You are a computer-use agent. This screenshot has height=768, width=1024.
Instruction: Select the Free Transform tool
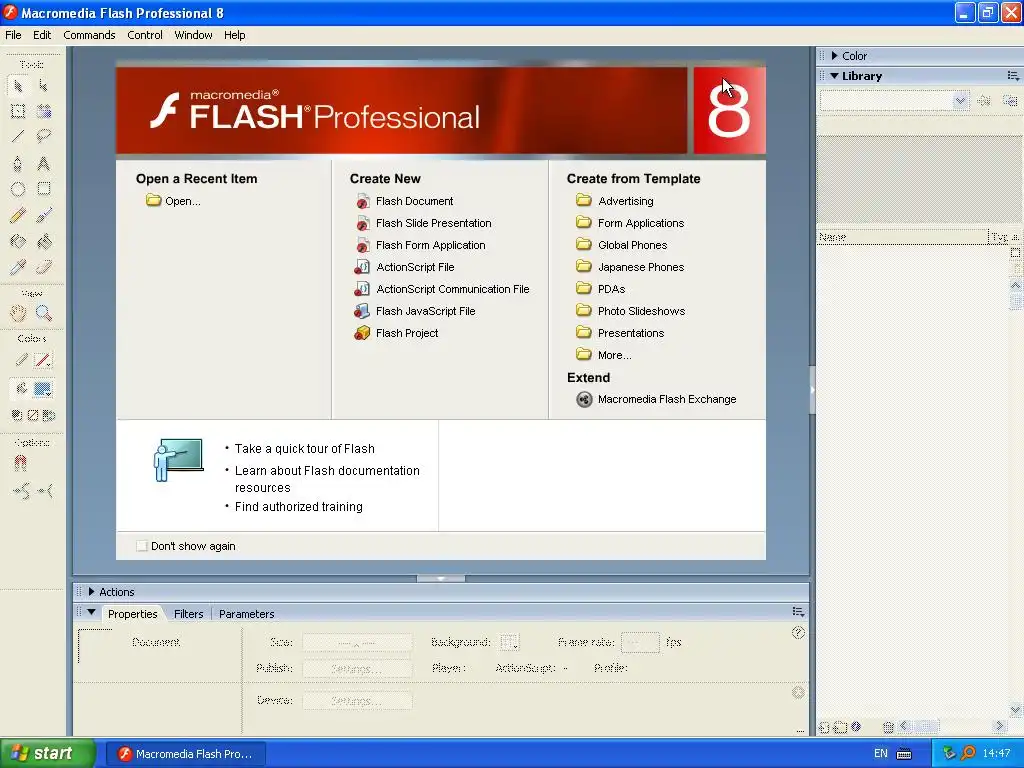(18, 111)
